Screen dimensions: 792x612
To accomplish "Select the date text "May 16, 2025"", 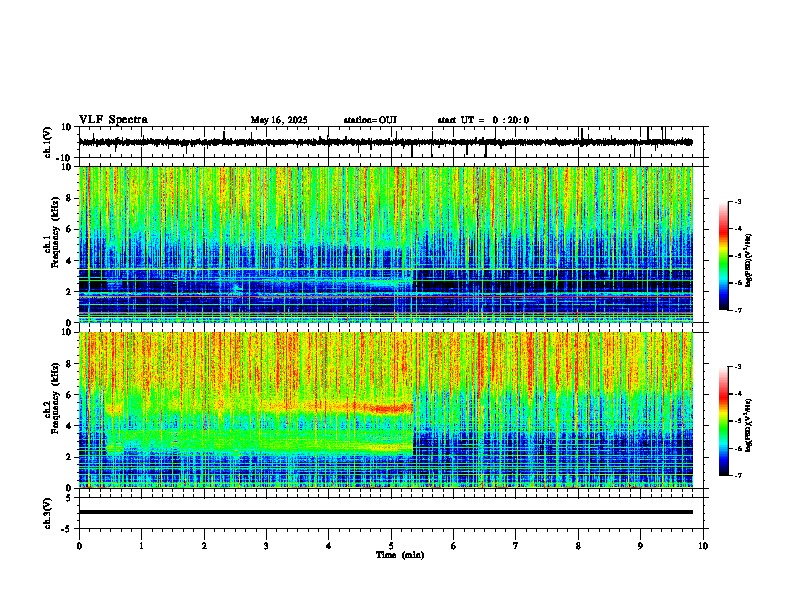I will [279, 120].
